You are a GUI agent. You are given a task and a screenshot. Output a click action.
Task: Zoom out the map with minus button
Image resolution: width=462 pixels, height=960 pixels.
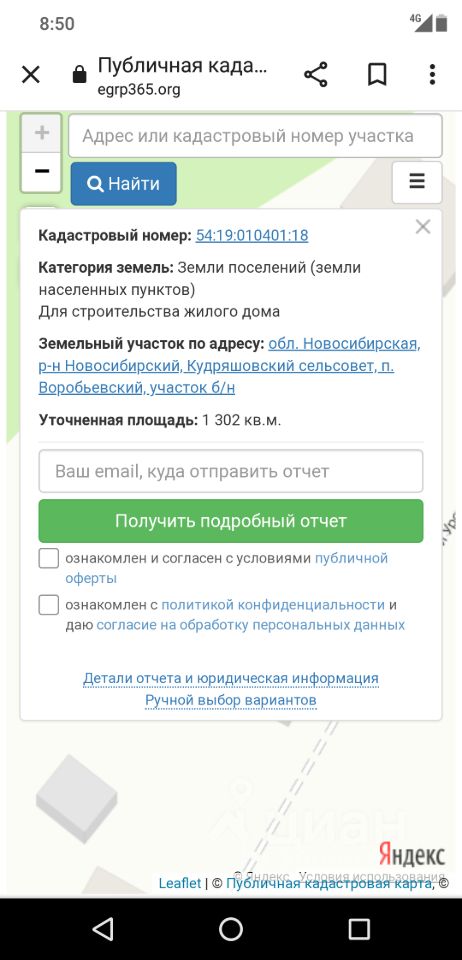[42, 171]
